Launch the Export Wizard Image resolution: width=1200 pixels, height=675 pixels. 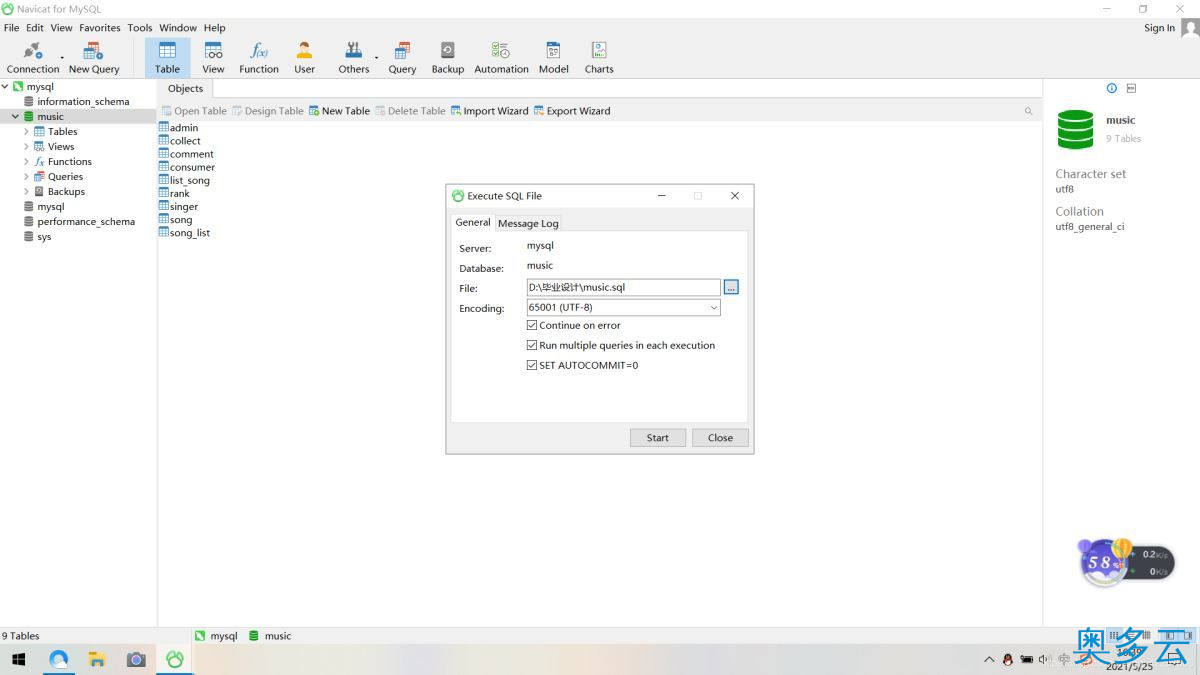572,111
